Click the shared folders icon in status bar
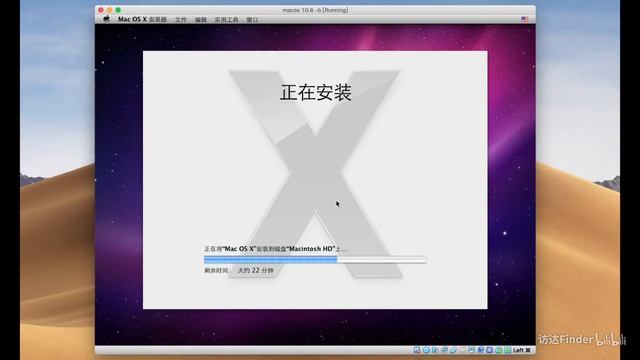 click(462, 350)
